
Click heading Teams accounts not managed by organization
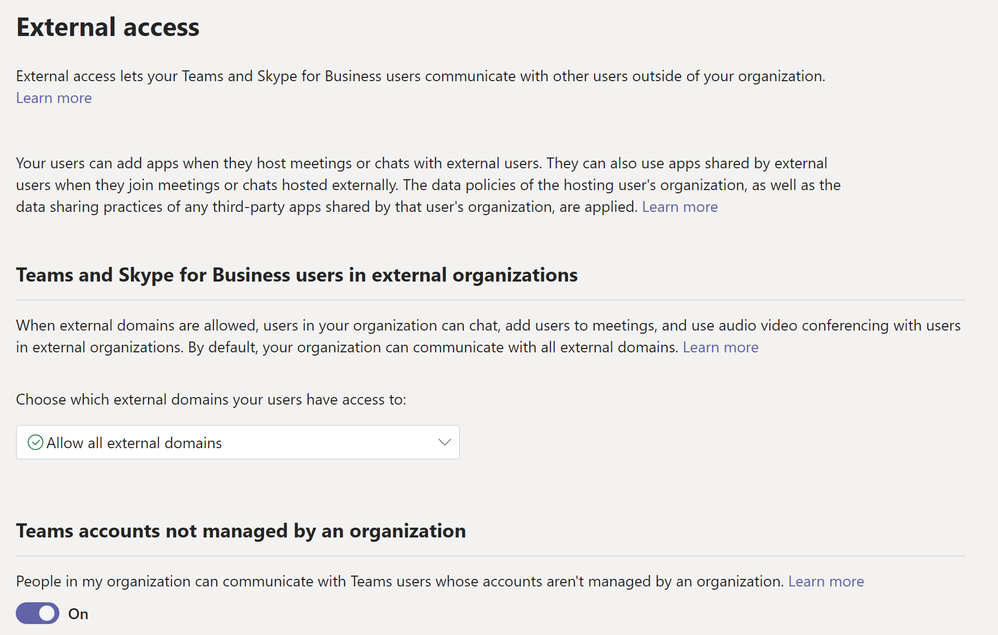241,531
